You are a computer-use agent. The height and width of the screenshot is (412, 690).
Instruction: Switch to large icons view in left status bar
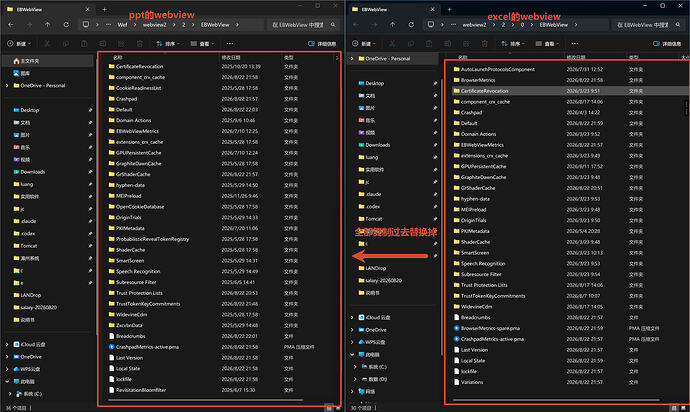pos(339,408)
